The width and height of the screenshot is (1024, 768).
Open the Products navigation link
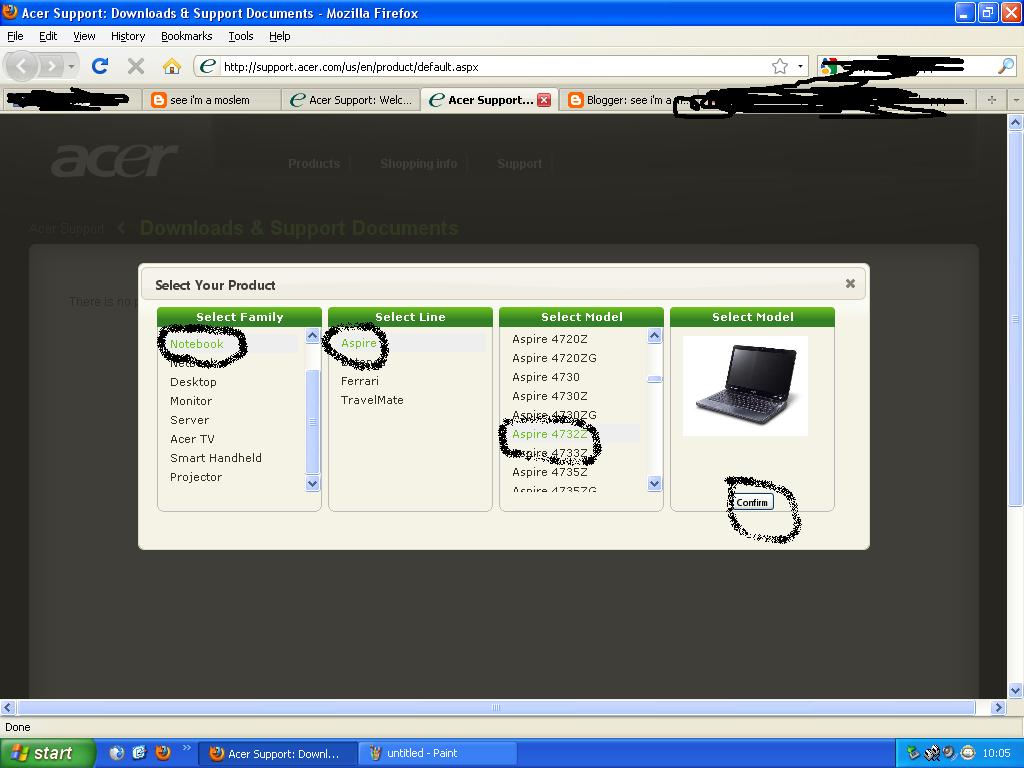pos(314,163)
